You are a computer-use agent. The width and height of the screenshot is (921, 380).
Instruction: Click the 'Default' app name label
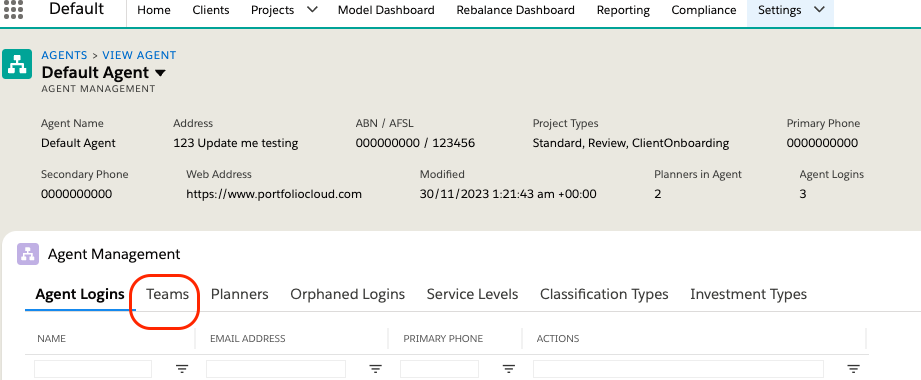76,9
